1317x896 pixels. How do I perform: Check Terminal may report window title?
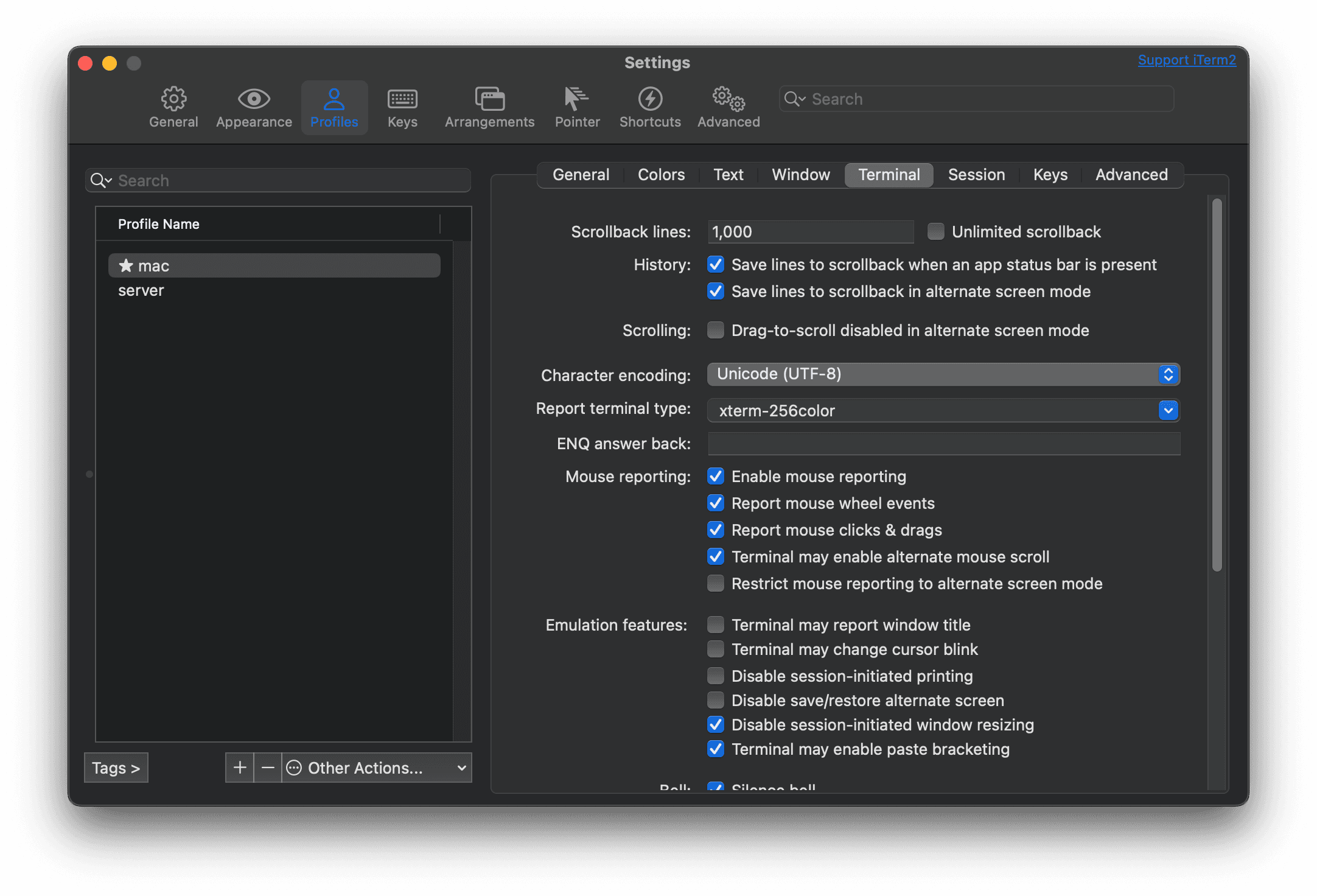(716, 625)
